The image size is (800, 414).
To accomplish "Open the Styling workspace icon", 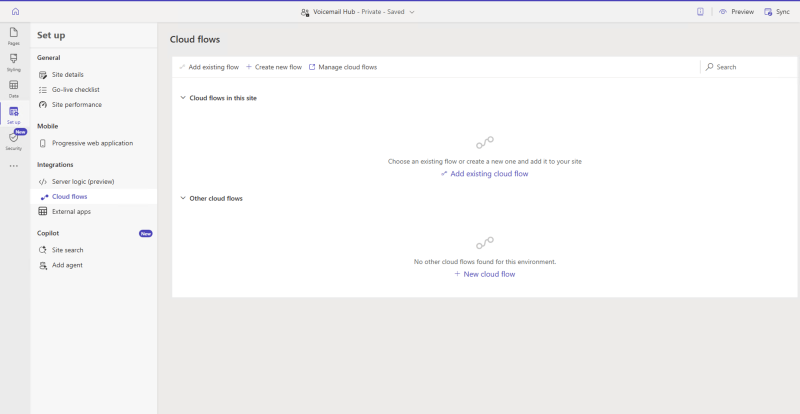I will (x=14, y=62).
